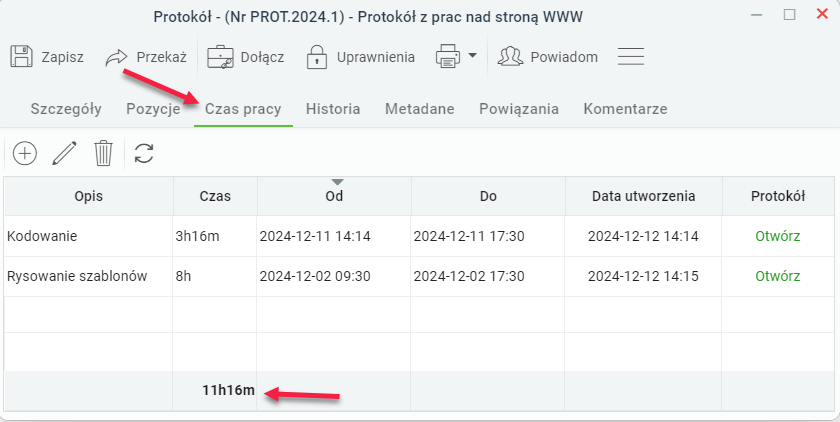Sort by the Data utworzenia column header
840x422 pixels.
tap(643, 196)
